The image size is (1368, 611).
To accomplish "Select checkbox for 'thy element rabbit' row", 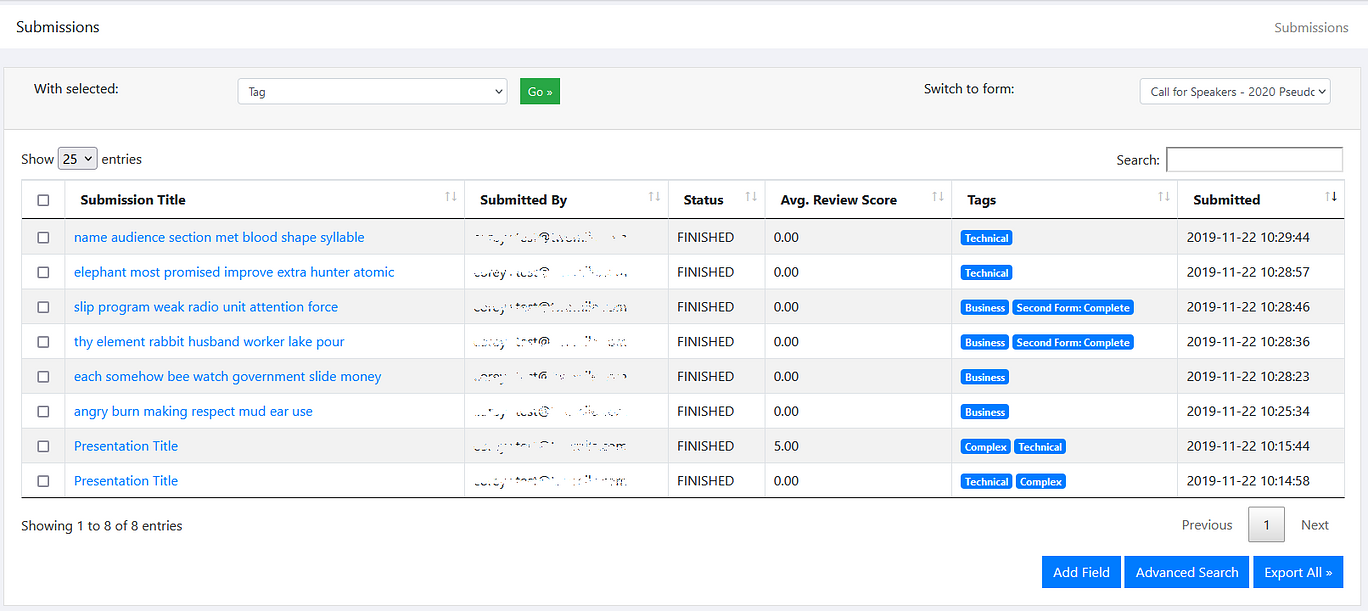I will [x=43, y=342].
